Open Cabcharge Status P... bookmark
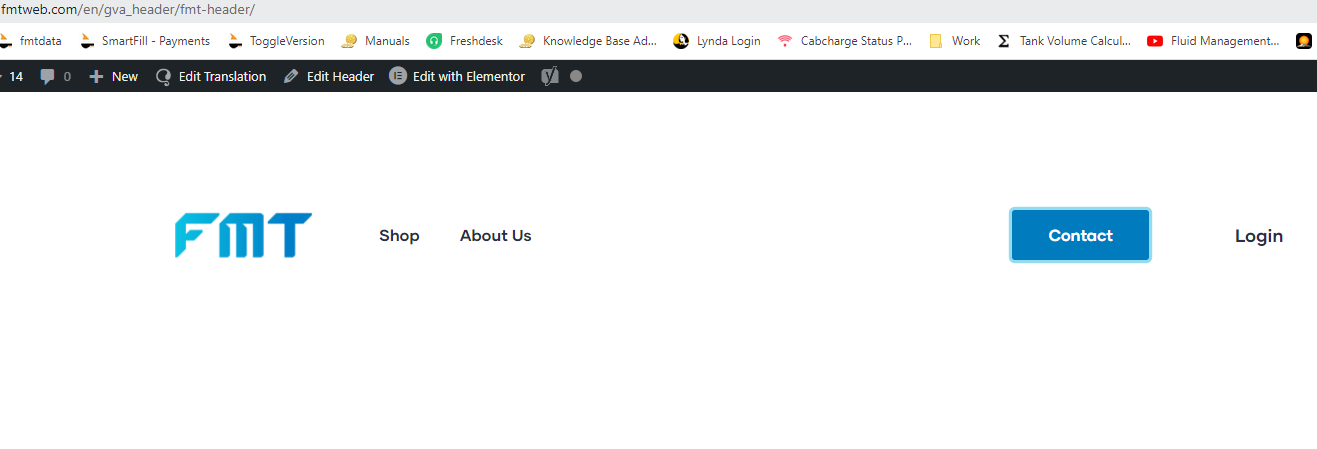Screen dimensions: 1317x449 [x=845, y=41]
